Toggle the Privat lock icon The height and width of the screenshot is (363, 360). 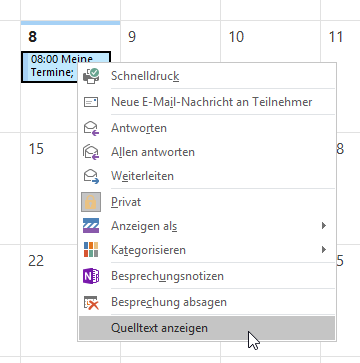pos(91,202)
